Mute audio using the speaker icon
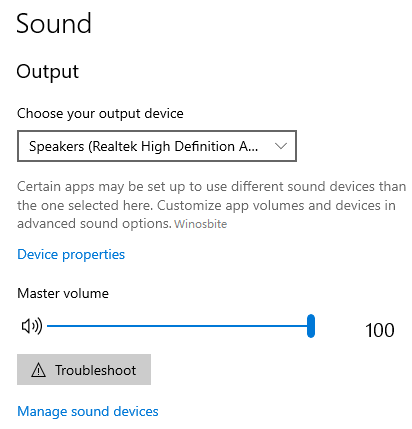The height and width of the screenshot is (429, 412). 32,326
